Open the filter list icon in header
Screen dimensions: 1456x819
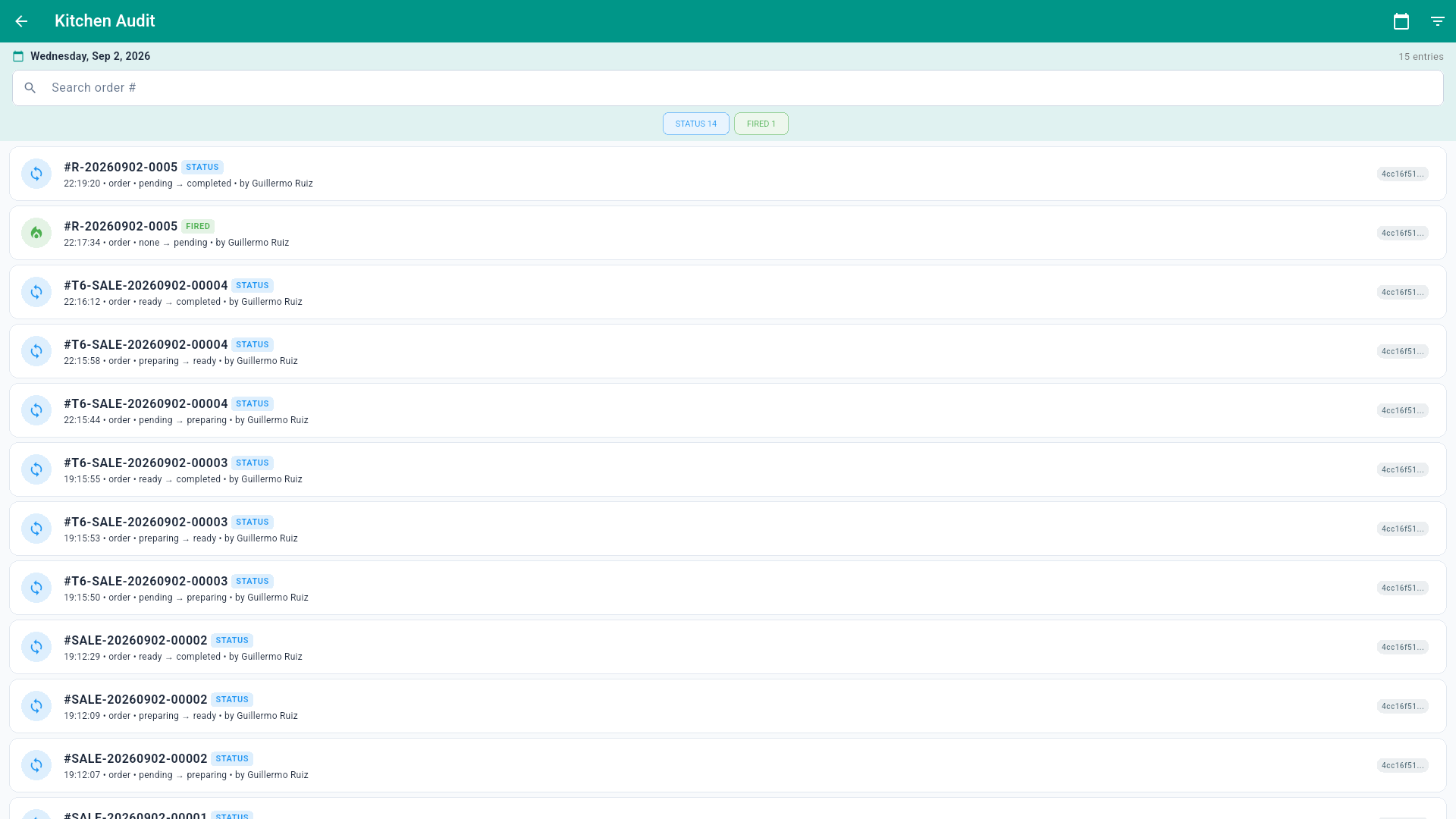pyautogui.click(x=1438, y=21)
